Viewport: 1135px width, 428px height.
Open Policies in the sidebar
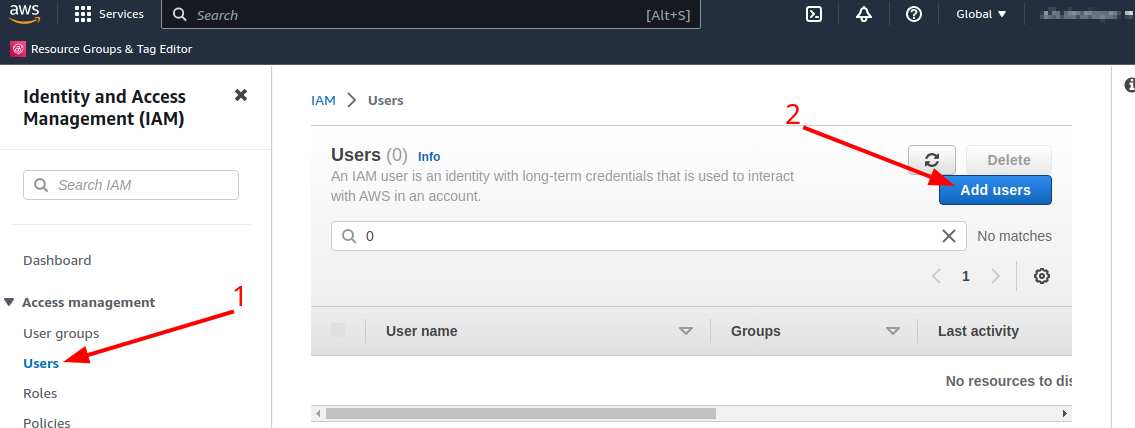coord(47,422)
